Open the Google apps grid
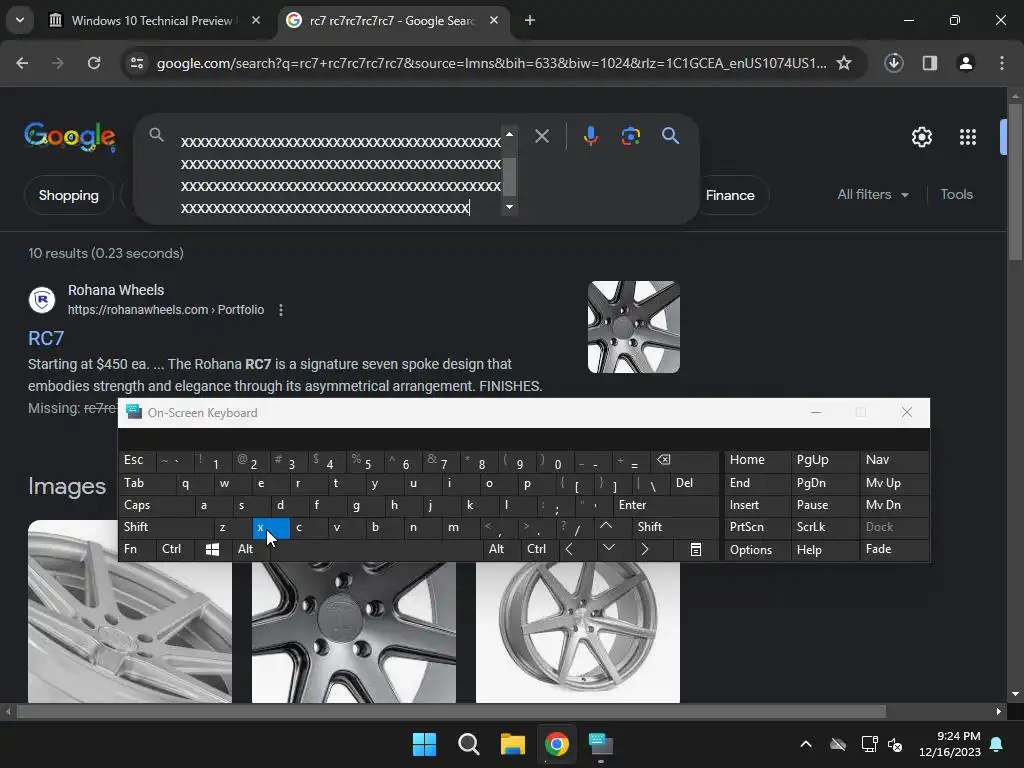This screenshot has width=1024, height=768. click(x=968, y=137)
